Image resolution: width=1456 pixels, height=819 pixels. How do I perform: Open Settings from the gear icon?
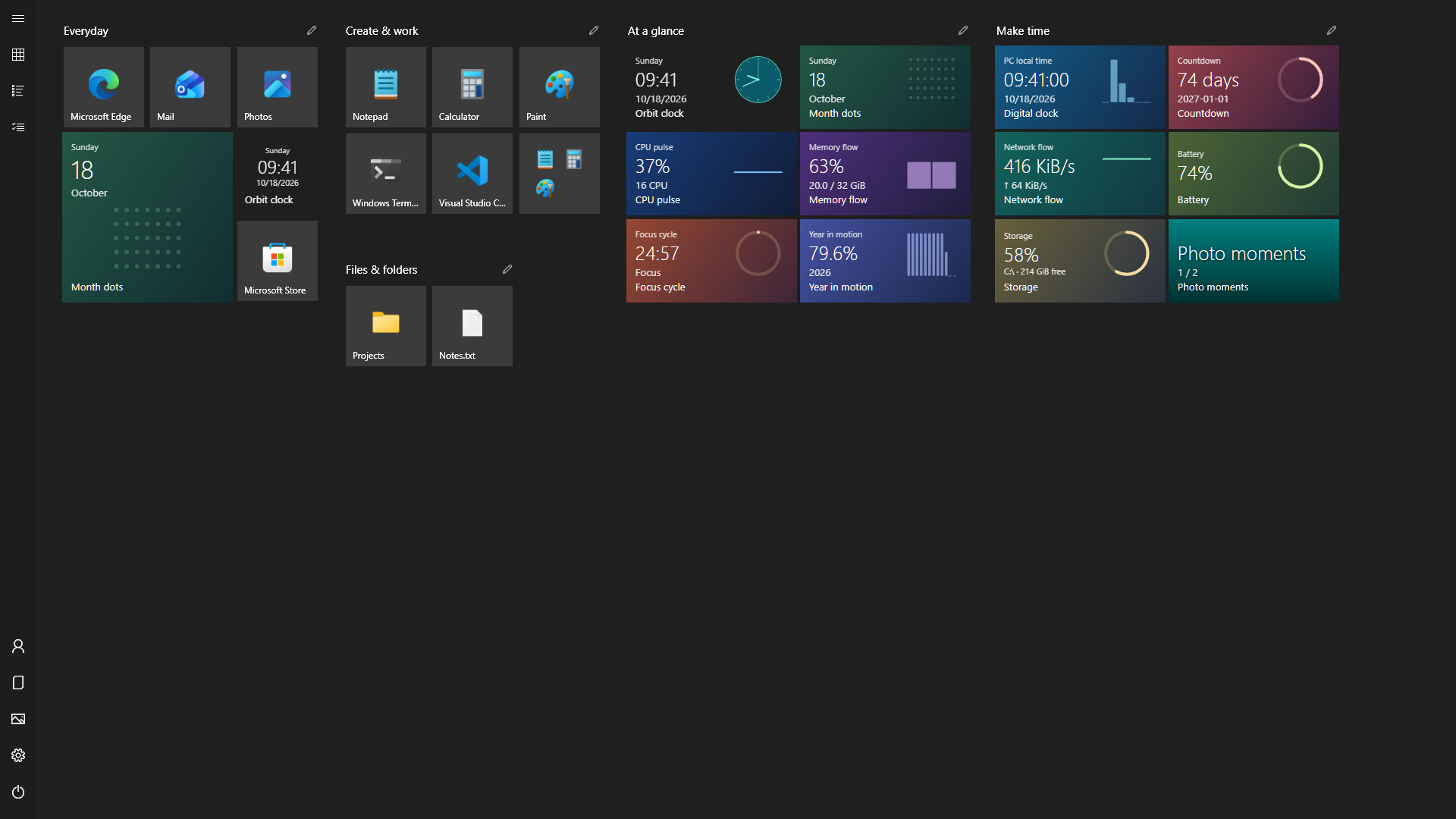tap(18, 755)
